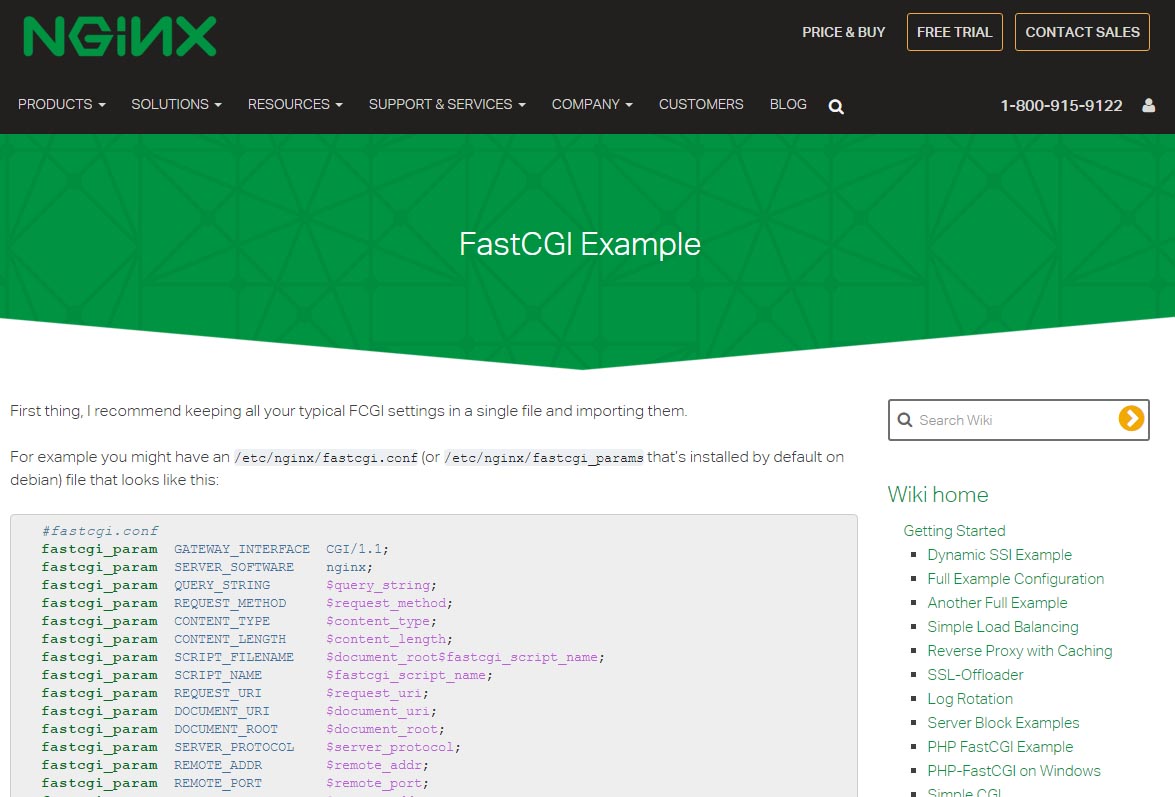Expand the RESOURCES menu
Viewport: 1175px width, 797px height.
tap(294, 104)
